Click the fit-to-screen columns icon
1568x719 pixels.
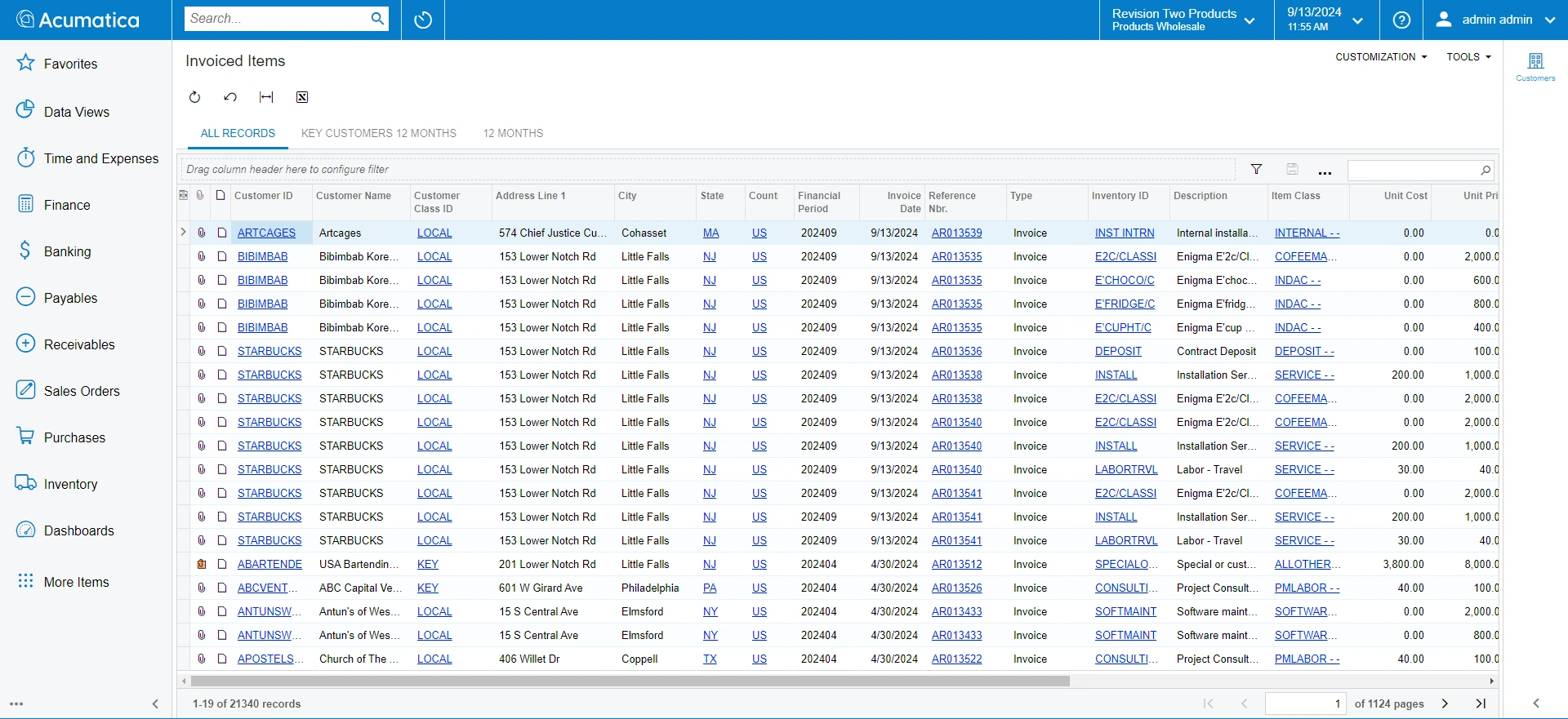tap(266, 97)
